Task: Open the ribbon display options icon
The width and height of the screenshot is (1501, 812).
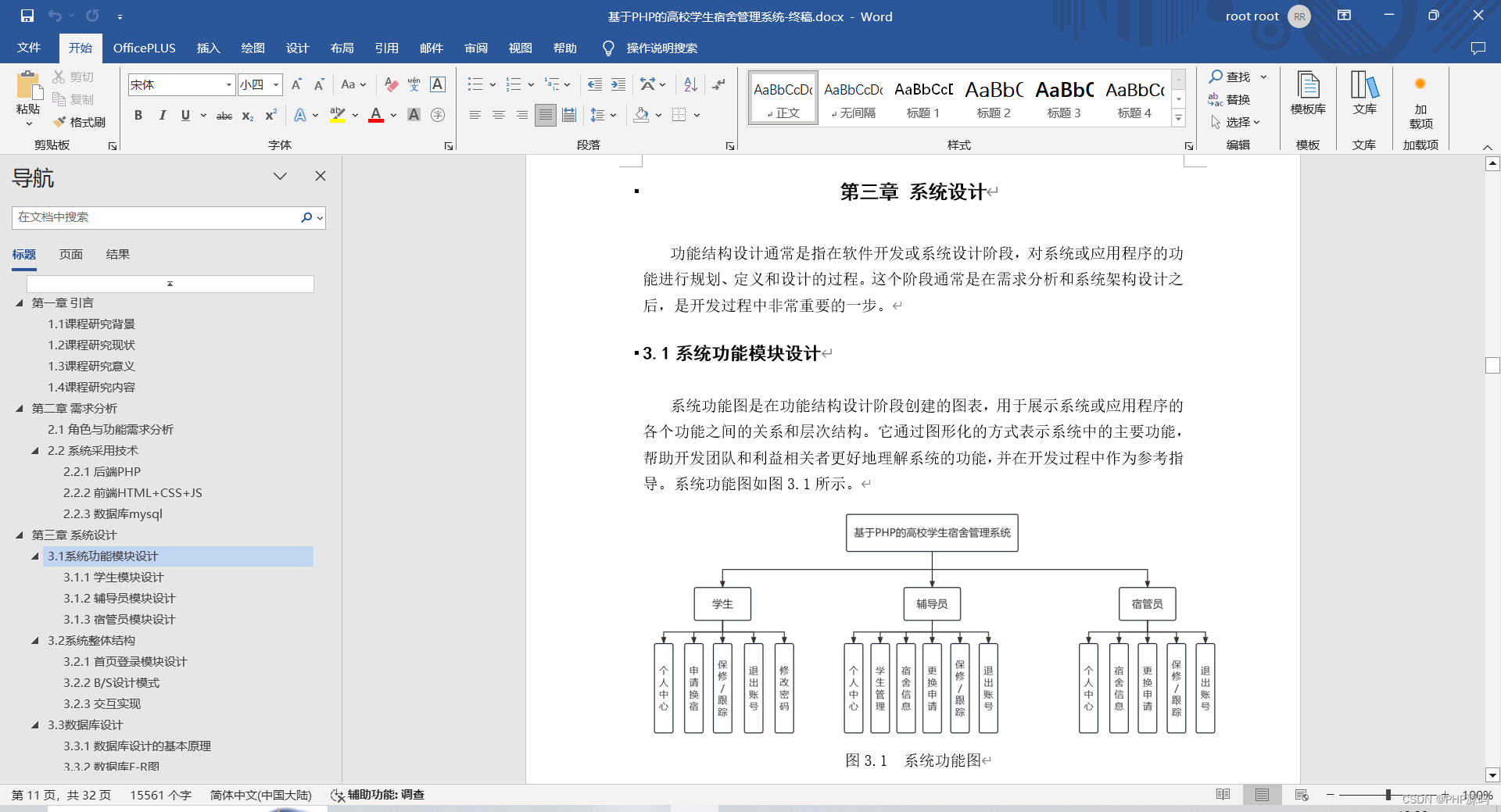Action: [x=1344, y=16]
